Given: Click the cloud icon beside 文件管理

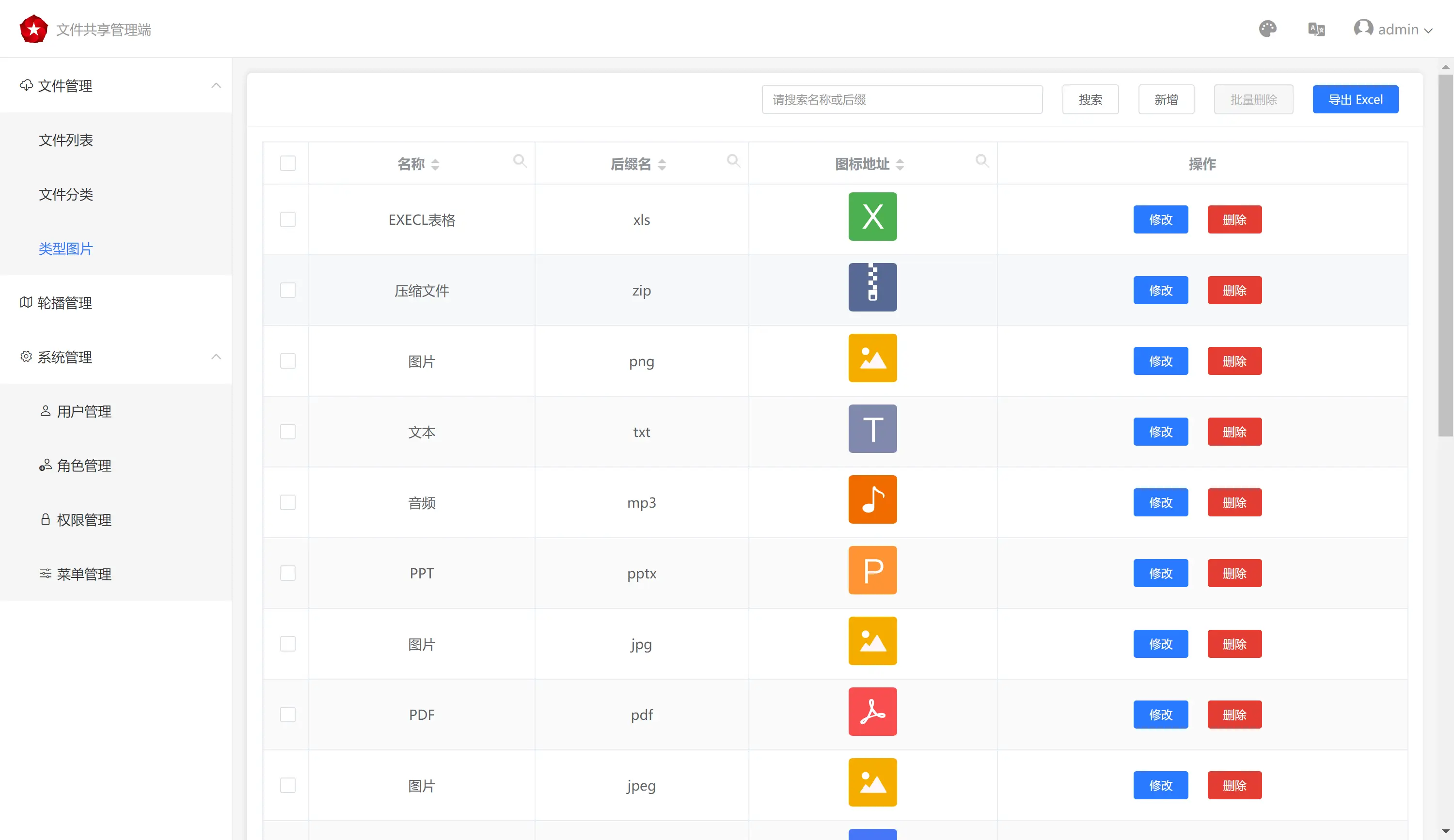Looking at the screenshot, I should click(x=26, y=85).
